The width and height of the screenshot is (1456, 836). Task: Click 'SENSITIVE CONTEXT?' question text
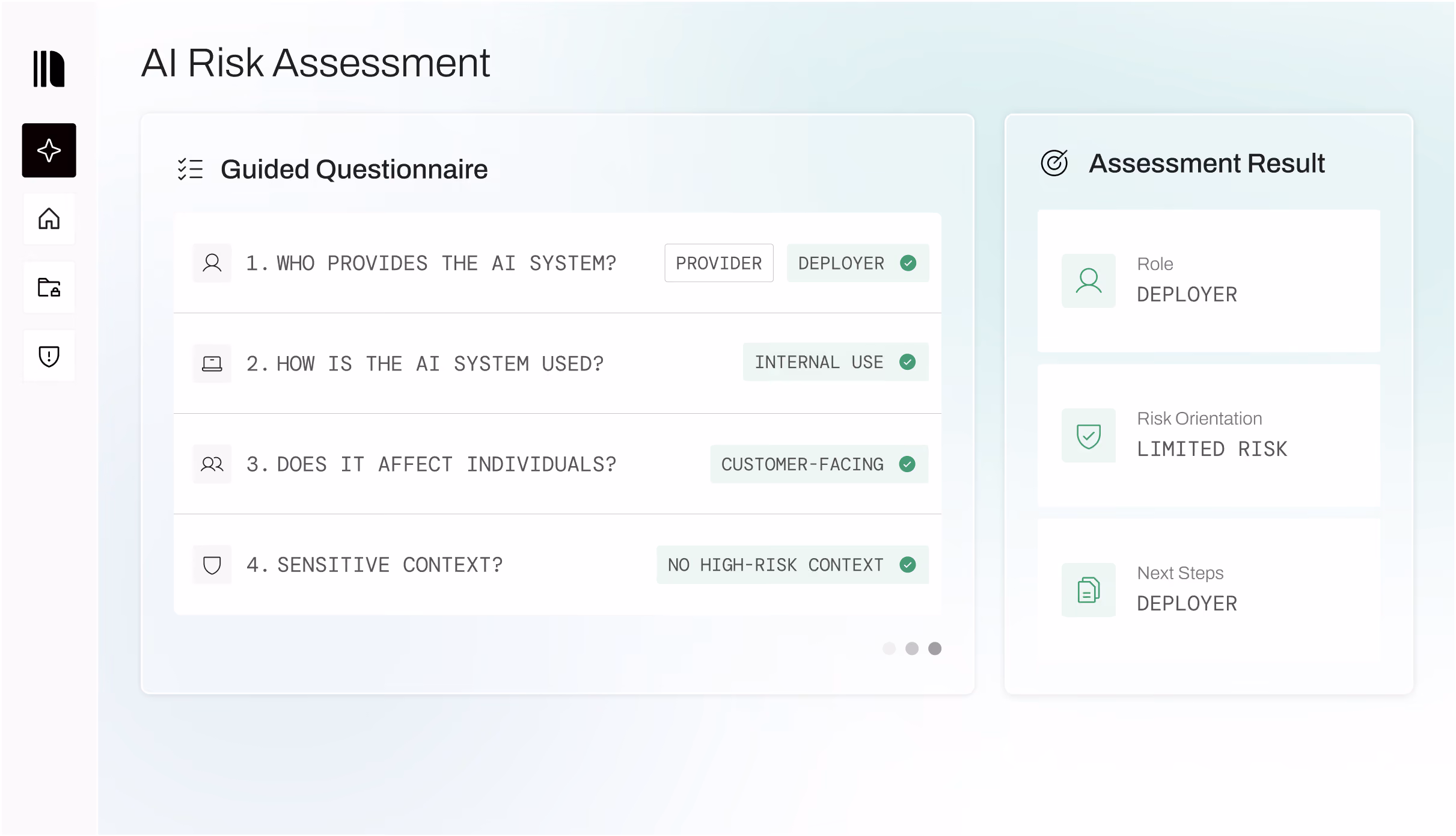click(x=390, y=565)
